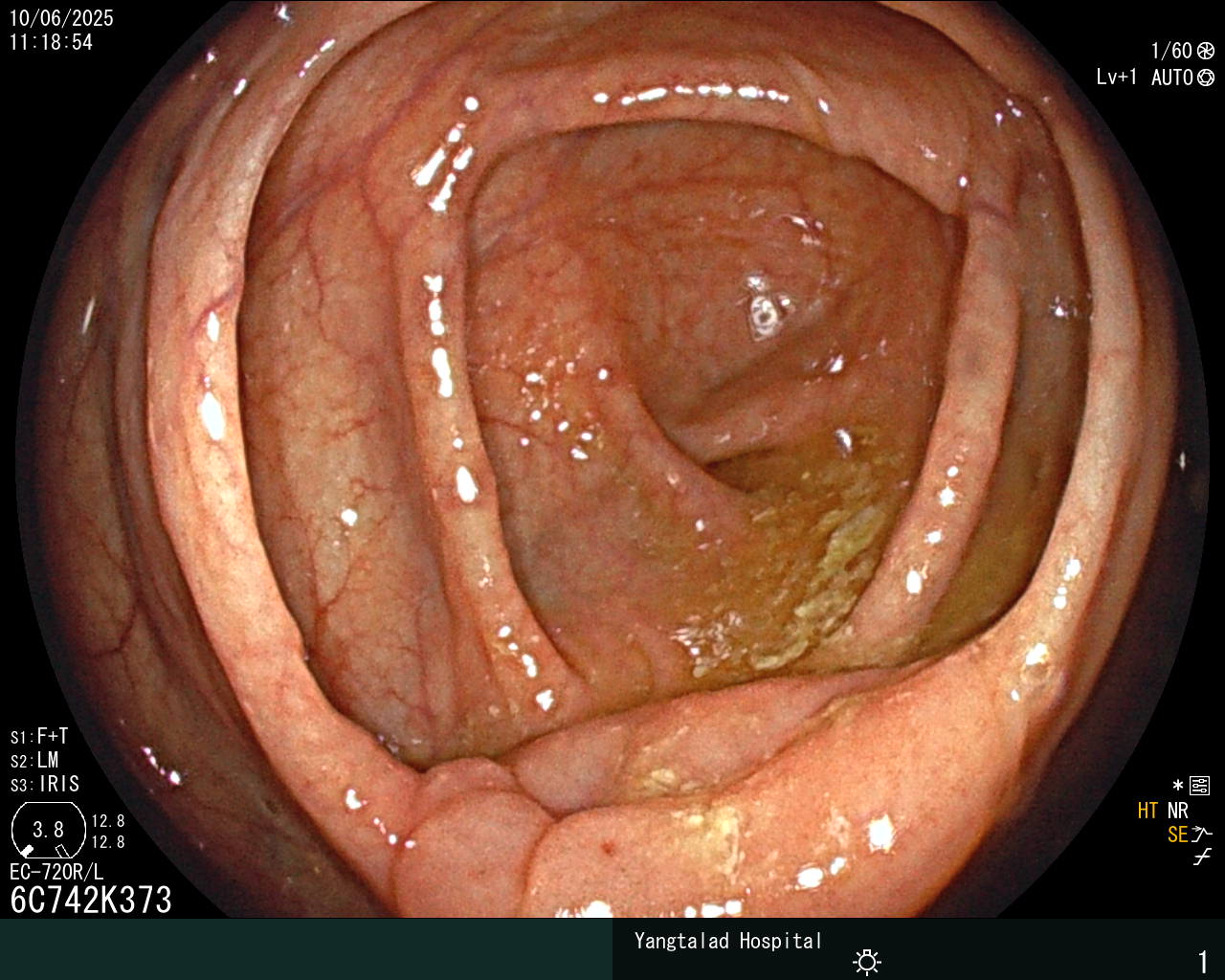Click the upper 12.8 diameter value

coord(108,821)
